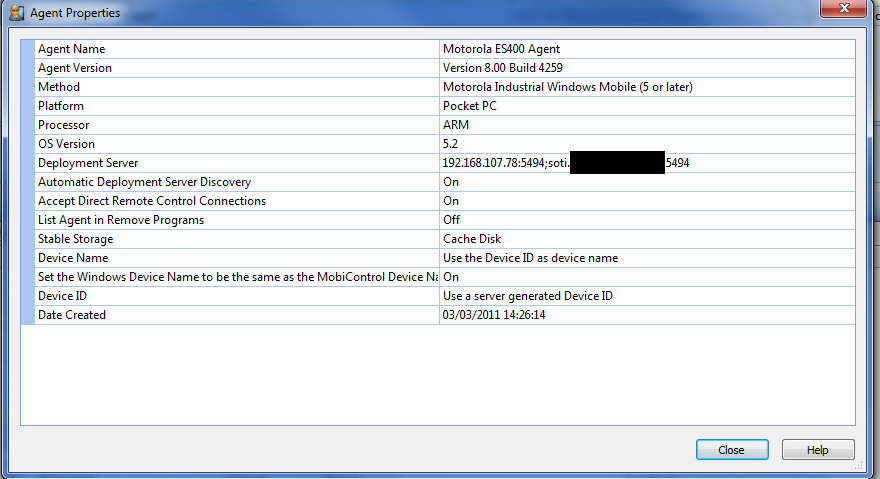The image size is (880, 479).
Task: Click On value for Automatic Deployment Server Discovery
Action: (x=451, y=183)
